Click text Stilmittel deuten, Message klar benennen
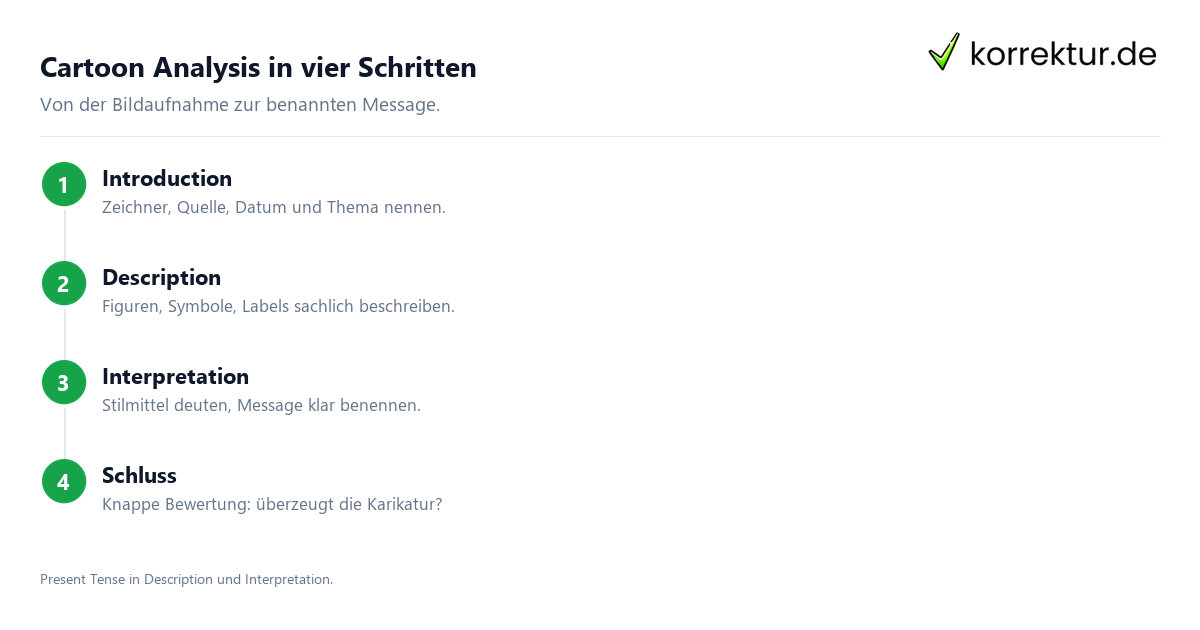 click(x=261, y=406)
